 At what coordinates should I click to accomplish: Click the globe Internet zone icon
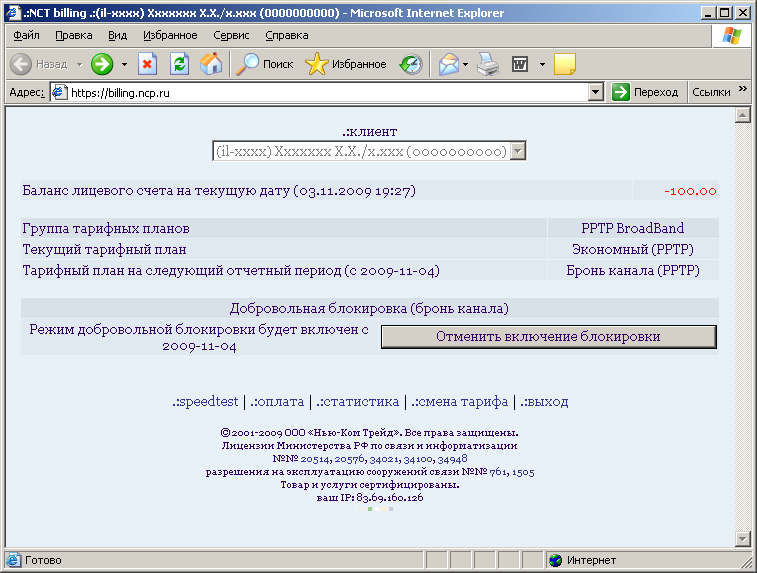coord(556,560)
